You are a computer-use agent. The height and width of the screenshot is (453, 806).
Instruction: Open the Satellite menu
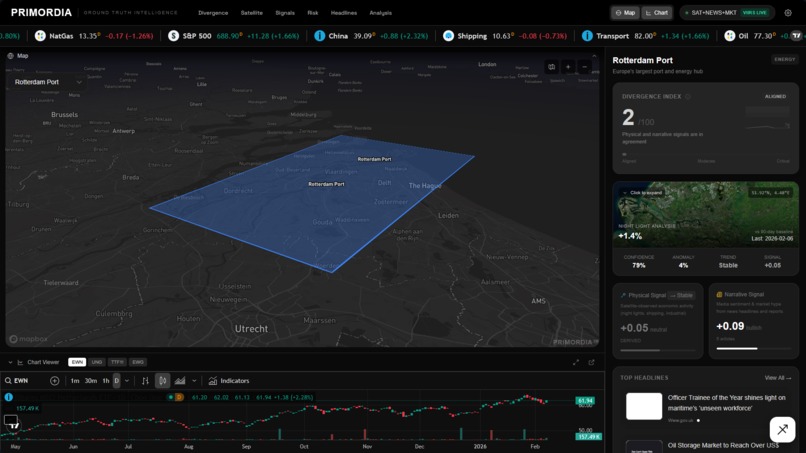click(251, 13)
